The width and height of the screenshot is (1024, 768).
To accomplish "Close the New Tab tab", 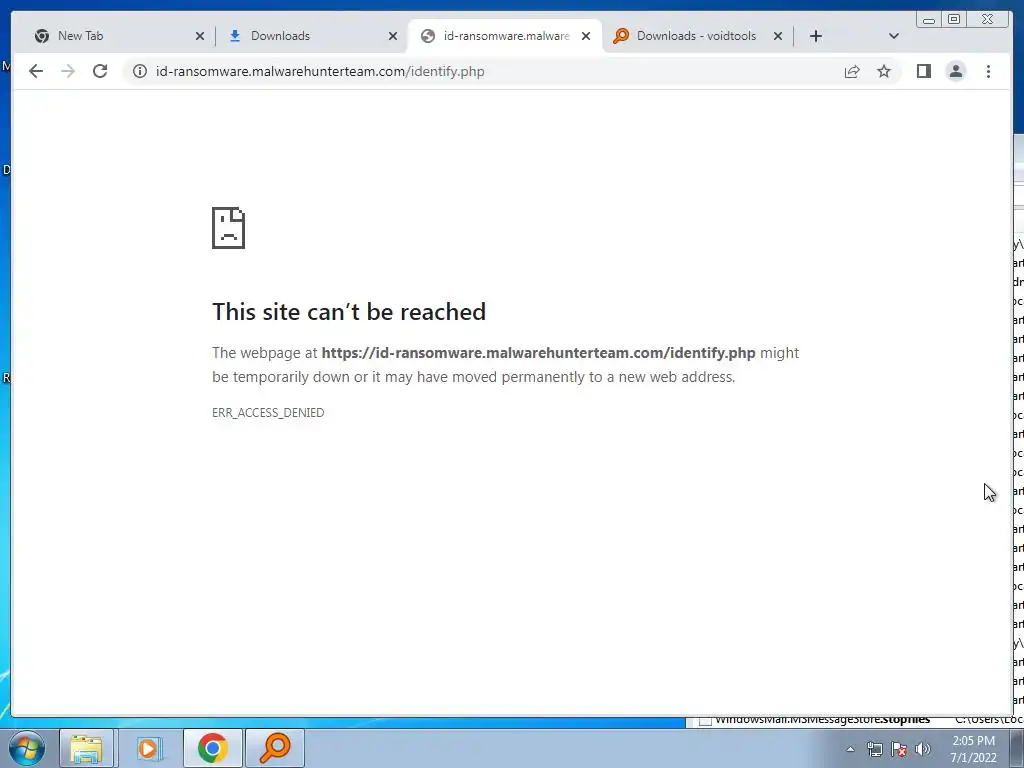I will [x=200, y=36].
